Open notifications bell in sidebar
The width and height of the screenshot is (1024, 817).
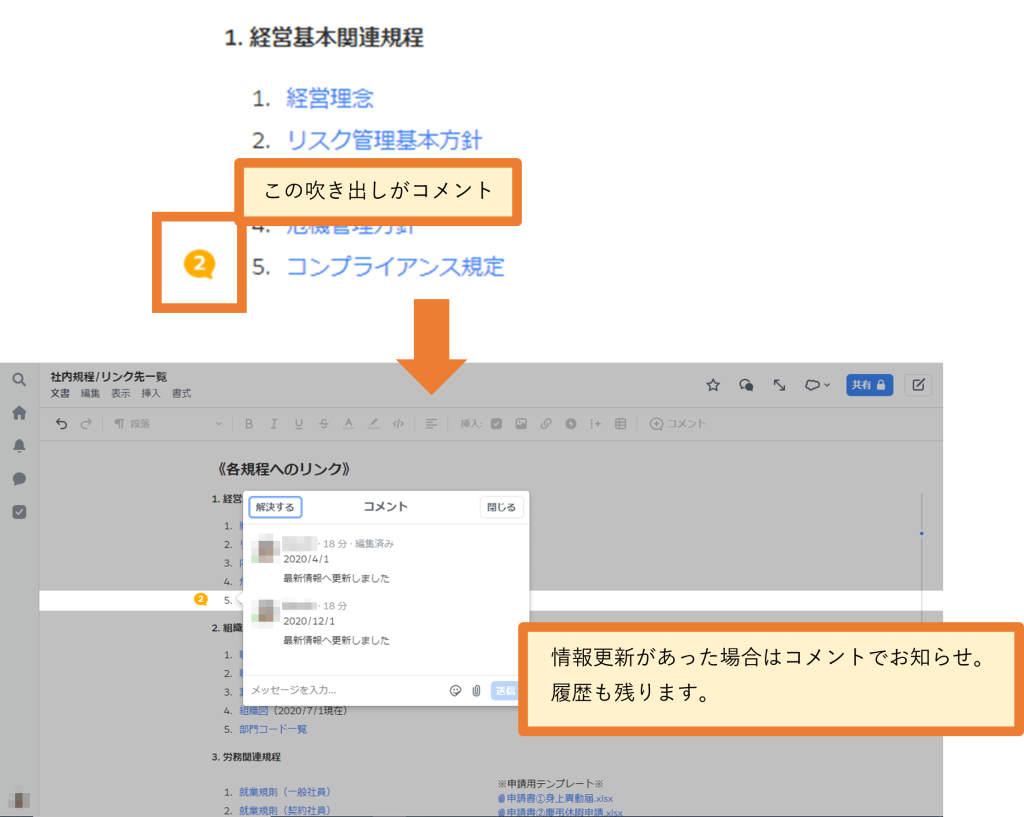pyautogui.click(x=19, y=446)
